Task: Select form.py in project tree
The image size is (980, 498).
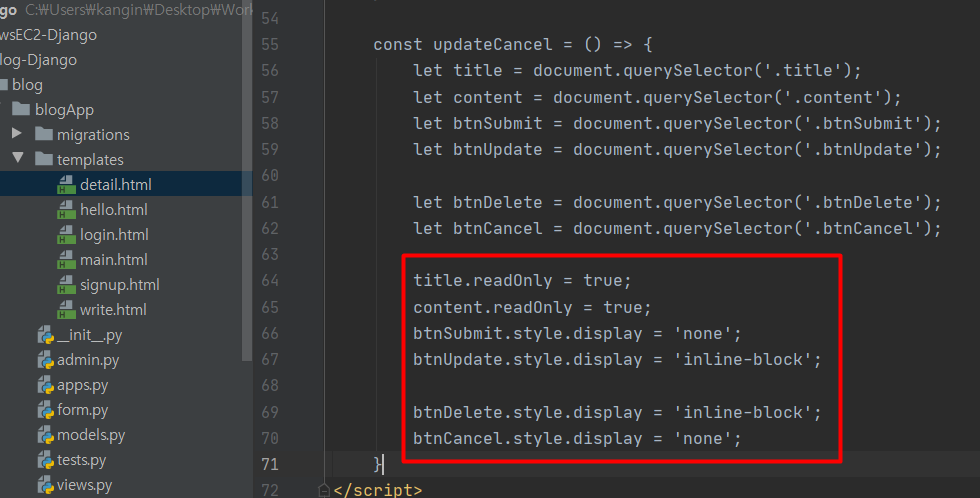Action: [82, 411]
